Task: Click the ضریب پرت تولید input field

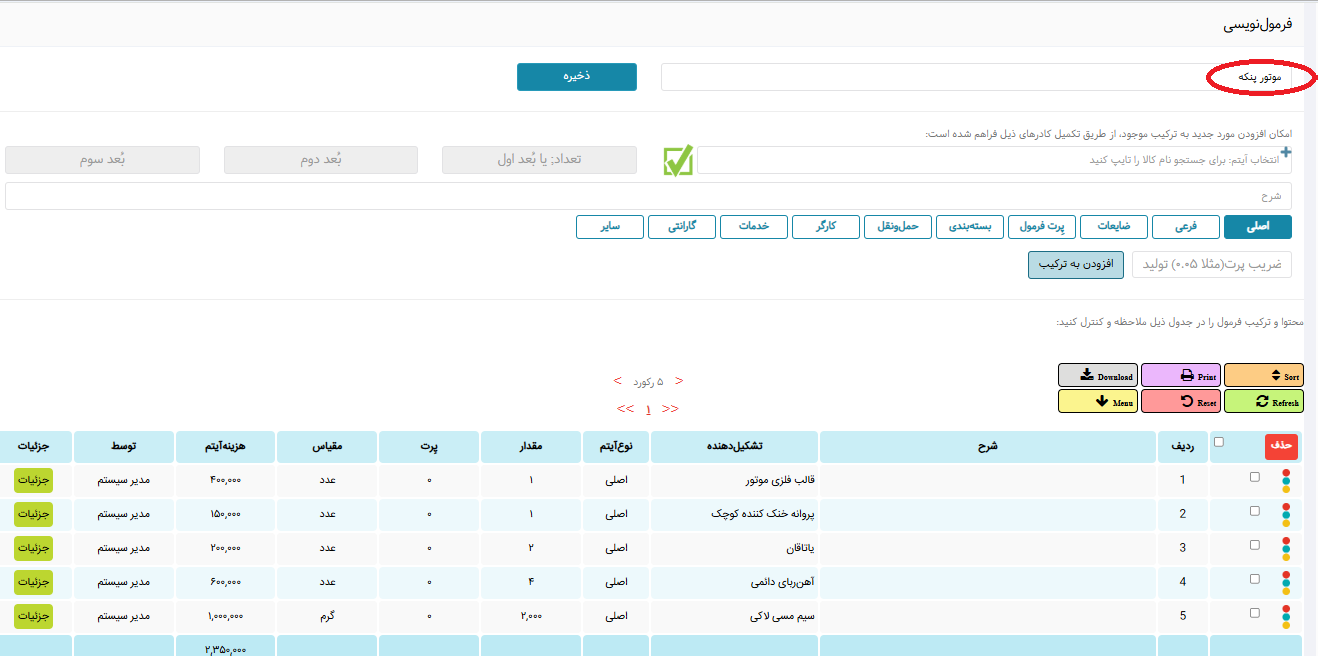Action: 1212,265
